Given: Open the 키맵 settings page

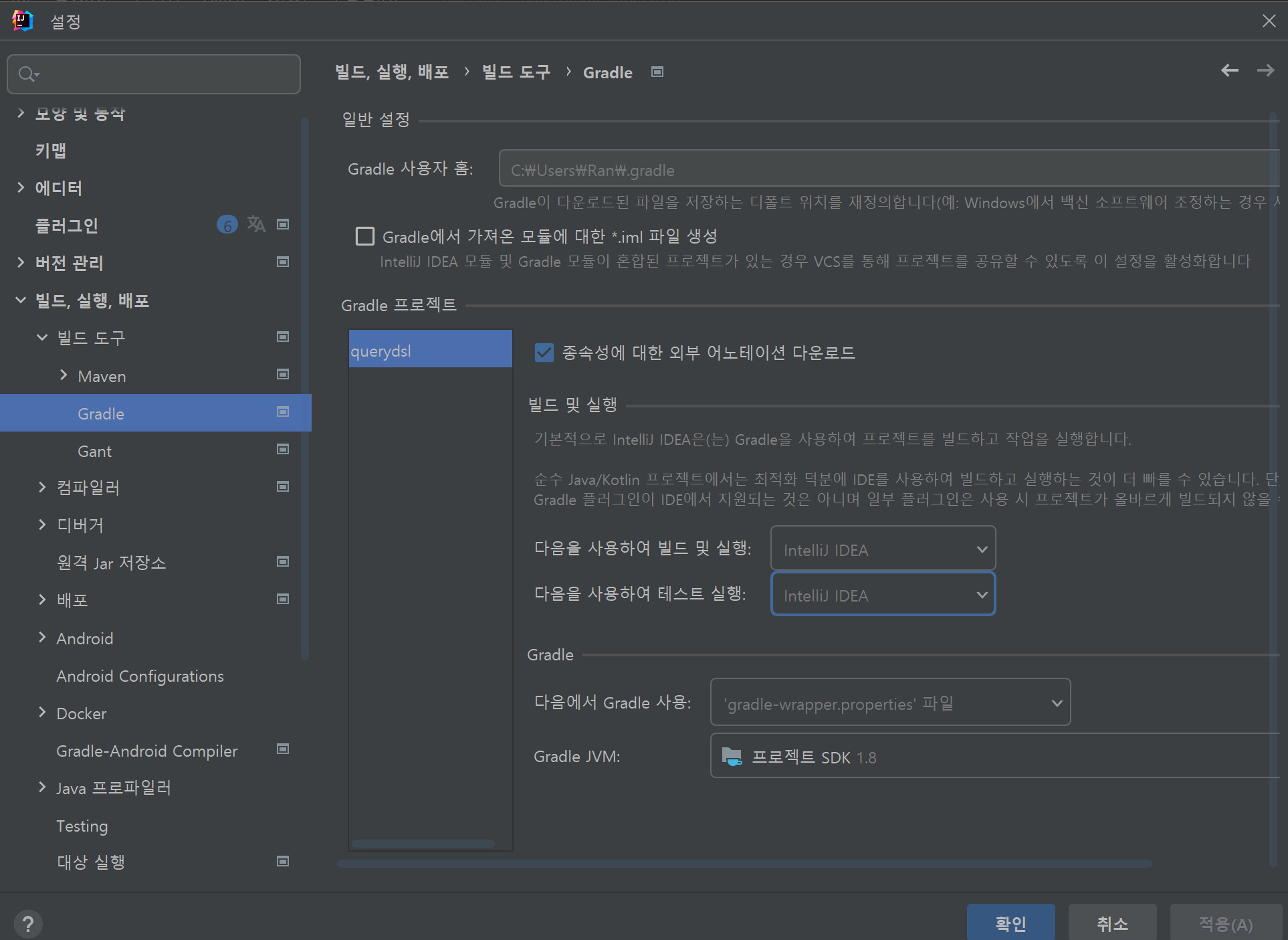Looking at the screenshot, I should [x=51, y=151].
